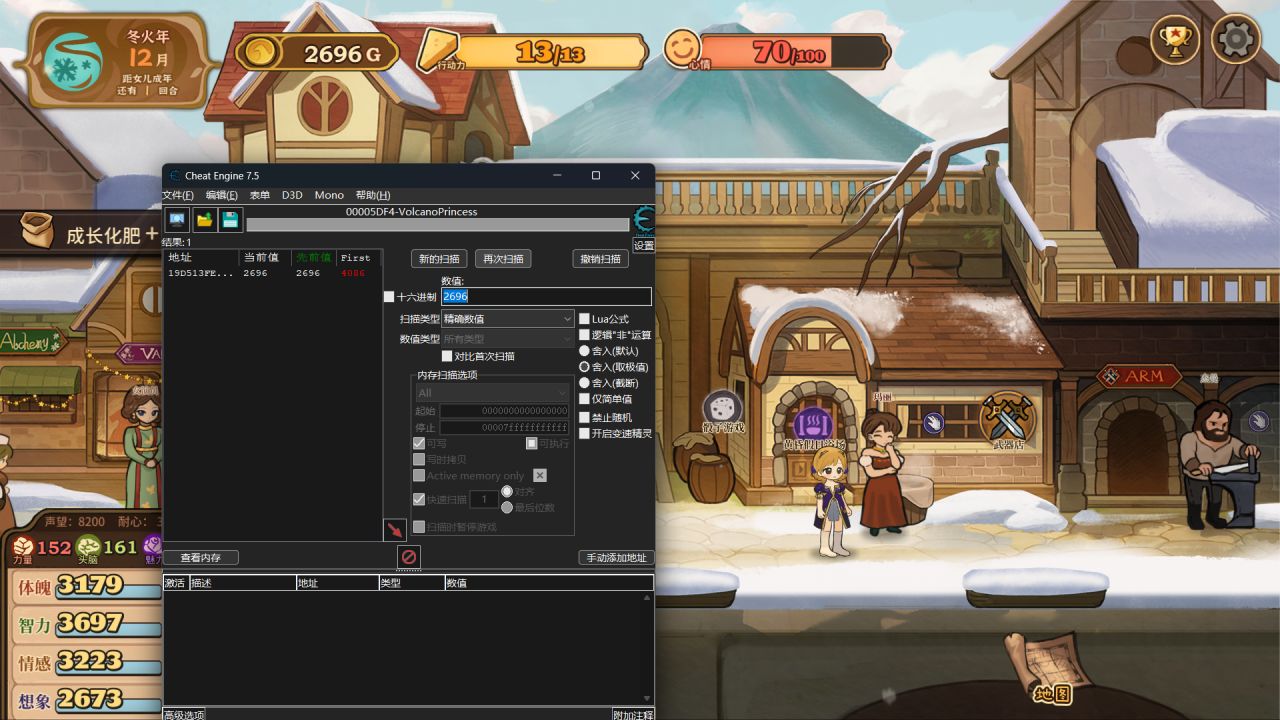Click the dice 骰子游戏 icon
The height and width of the screenshot is (720, 1280).
tap(721, 408)
